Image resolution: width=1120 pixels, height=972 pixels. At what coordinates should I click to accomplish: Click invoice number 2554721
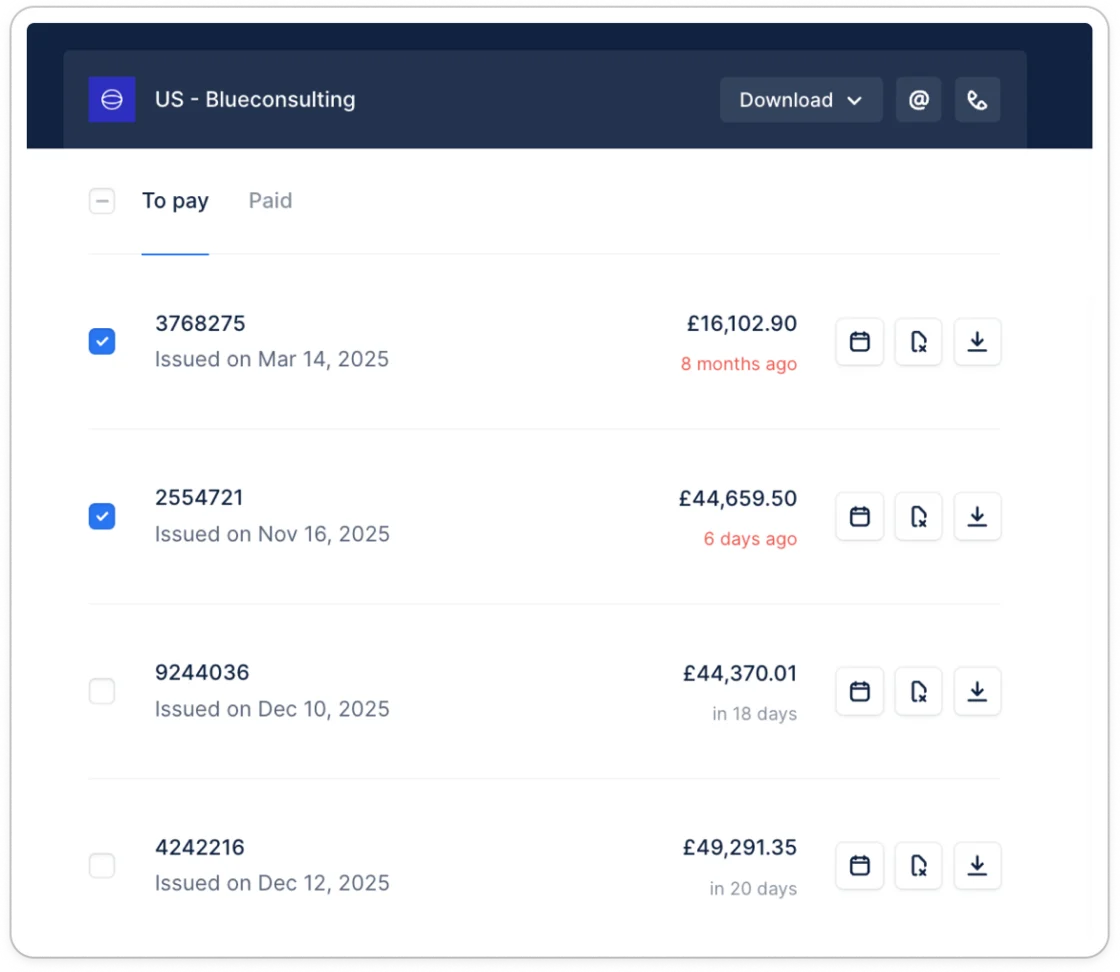point(199,498)
